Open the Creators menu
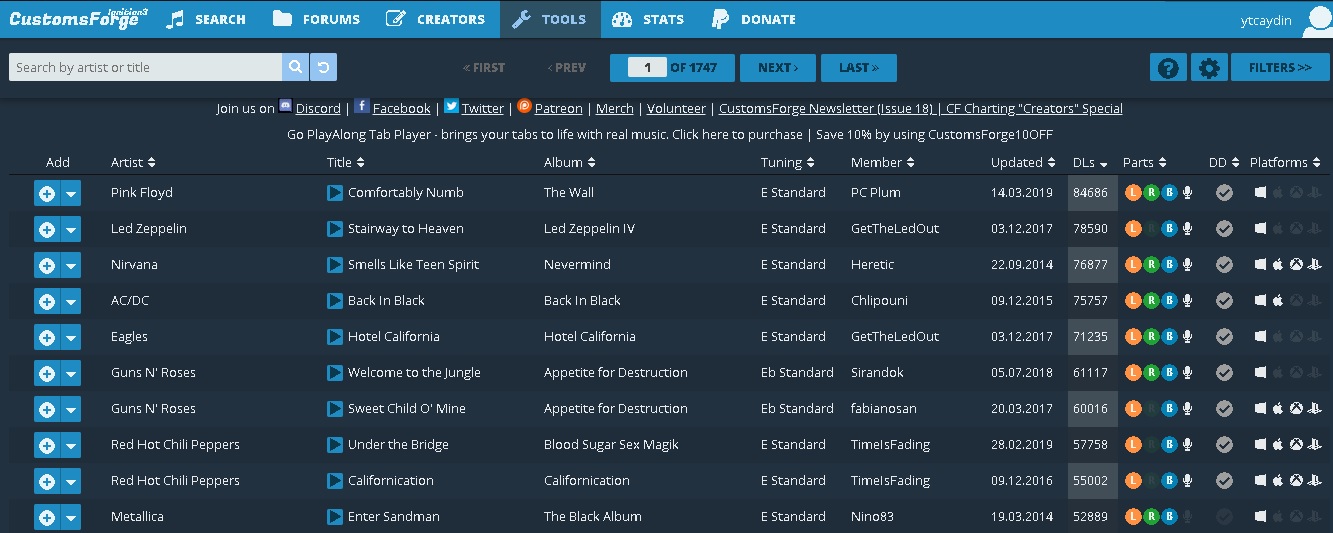 (435, 19)
